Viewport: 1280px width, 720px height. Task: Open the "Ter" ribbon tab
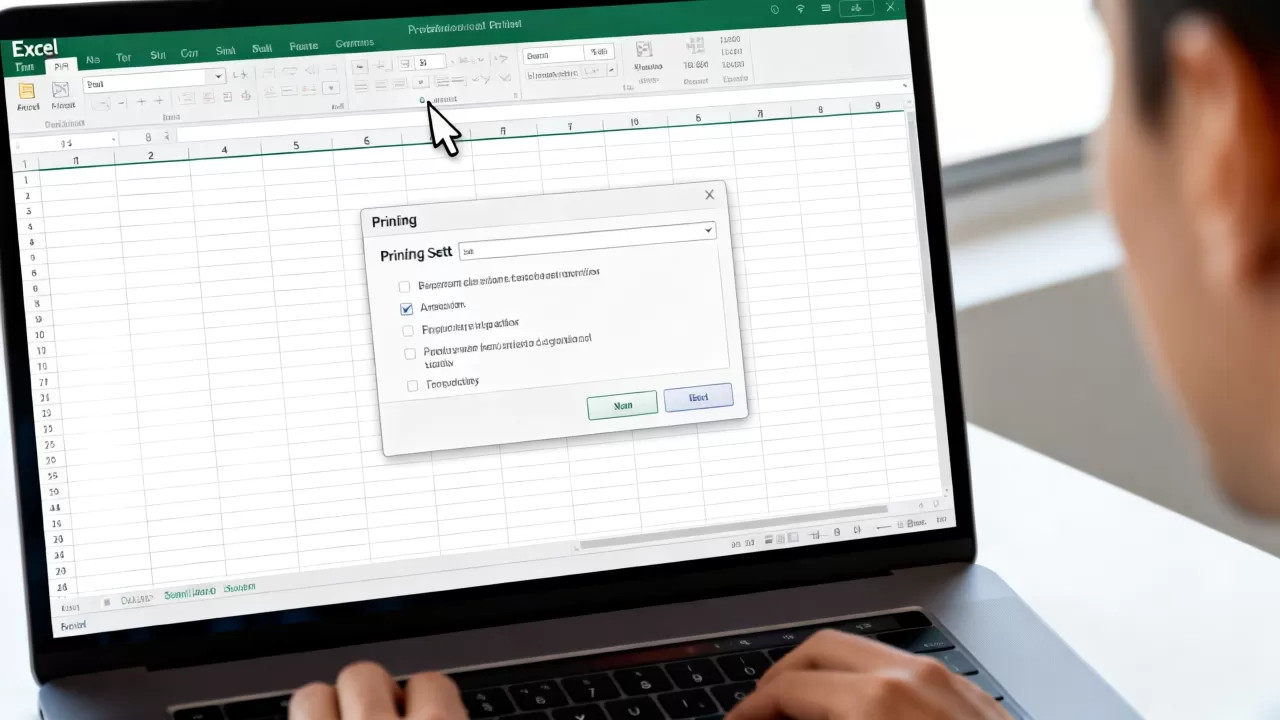(124, 58)
